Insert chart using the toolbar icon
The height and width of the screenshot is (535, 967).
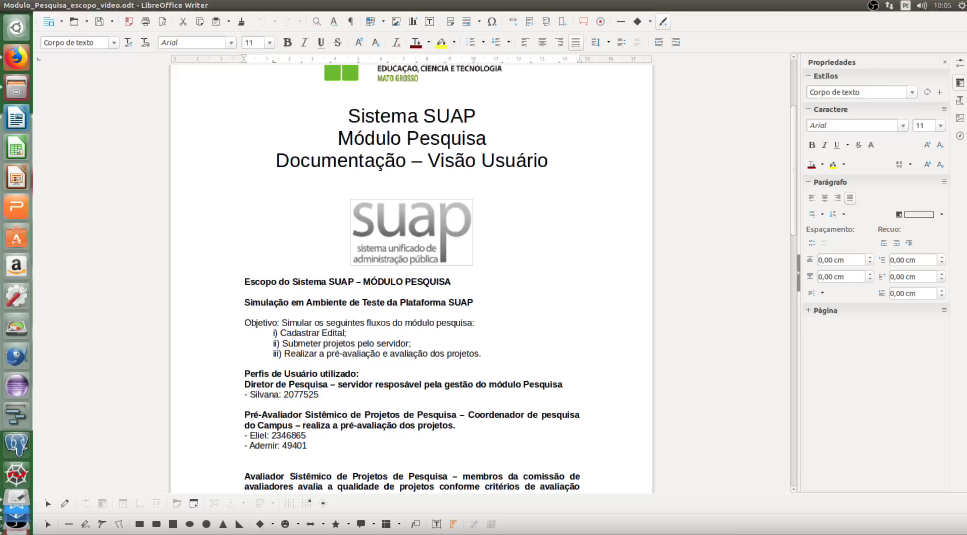click(x=413, y=22)
